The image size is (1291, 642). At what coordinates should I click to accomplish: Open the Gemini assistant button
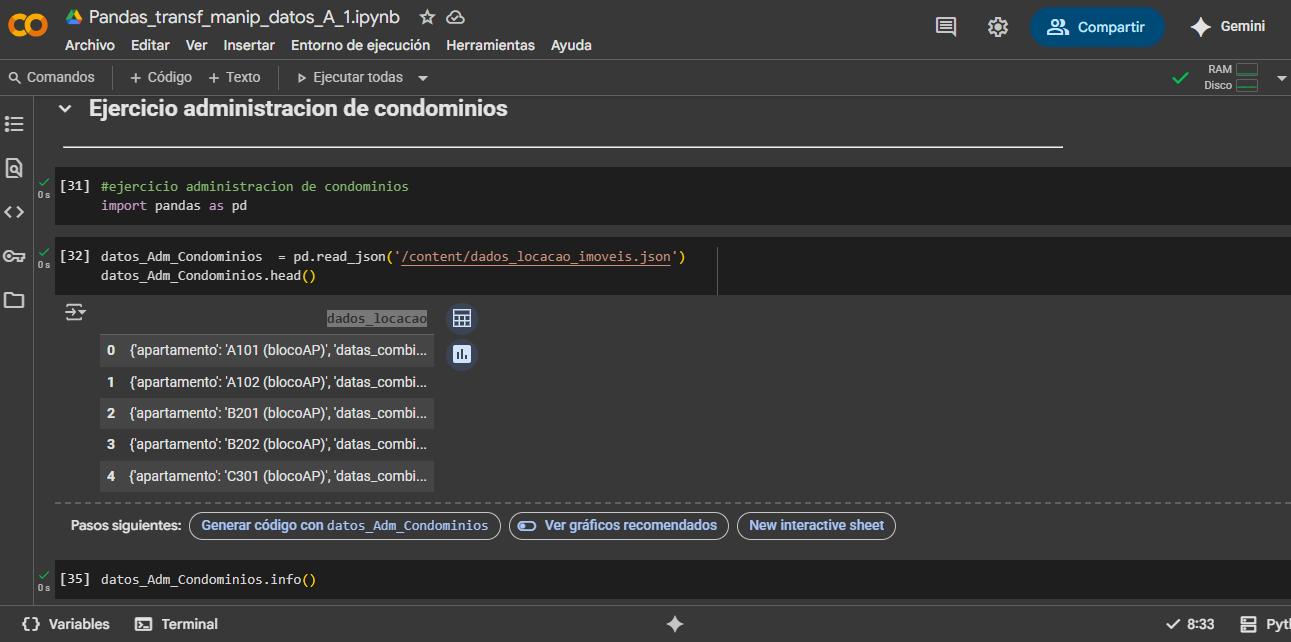click(x=1227, y=27)
